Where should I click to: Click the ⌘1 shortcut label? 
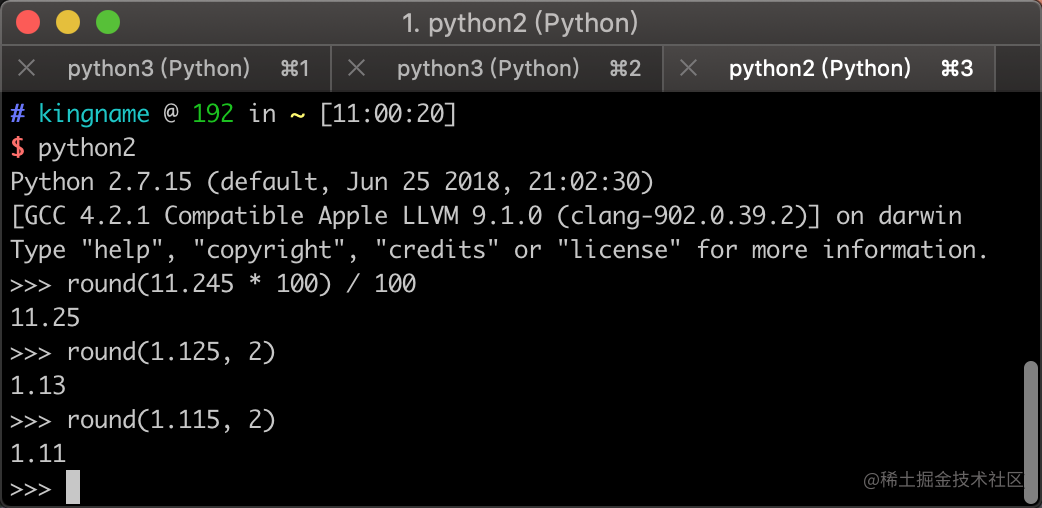point(295,68)
